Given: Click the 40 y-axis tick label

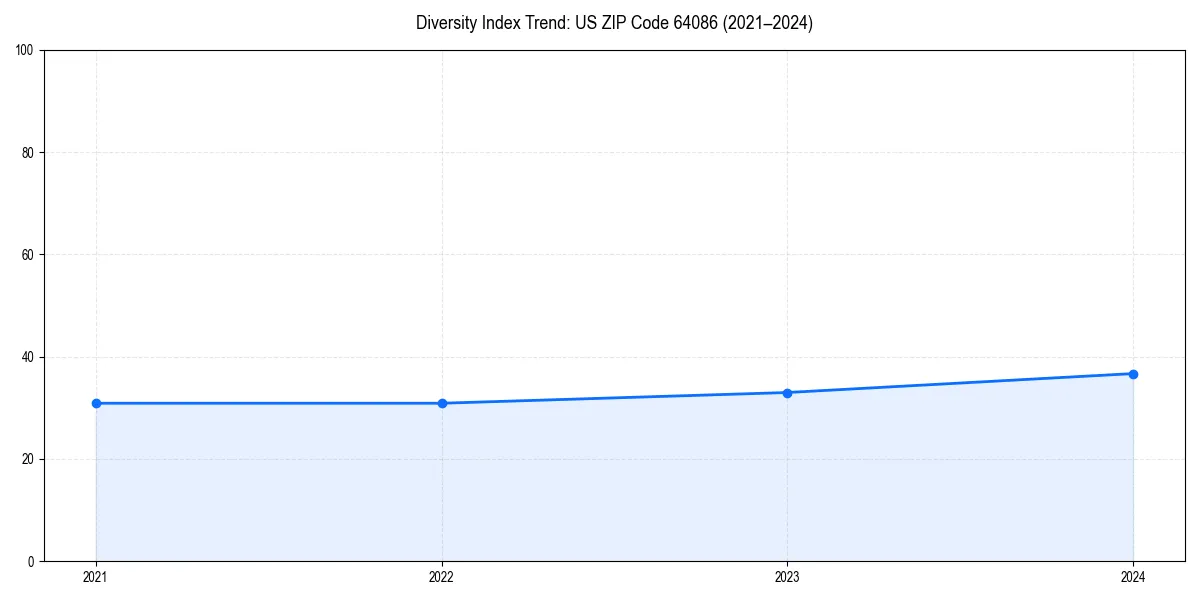Looking at the screenshot, I should click(27, 354).
